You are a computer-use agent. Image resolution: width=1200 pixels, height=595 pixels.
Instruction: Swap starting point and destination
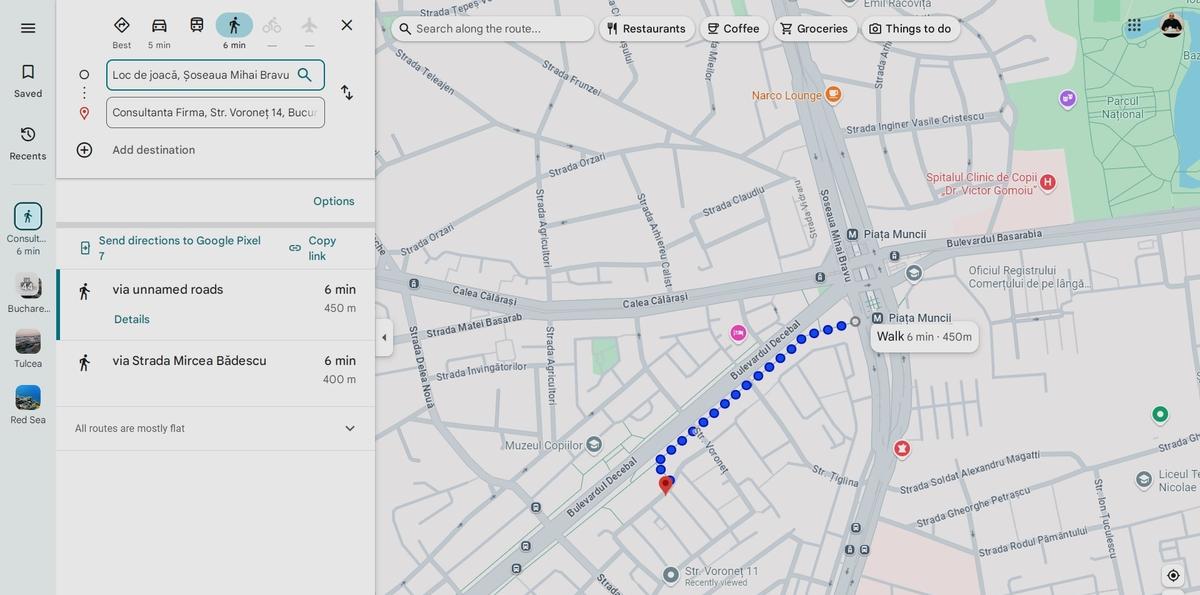coord(346,92)
